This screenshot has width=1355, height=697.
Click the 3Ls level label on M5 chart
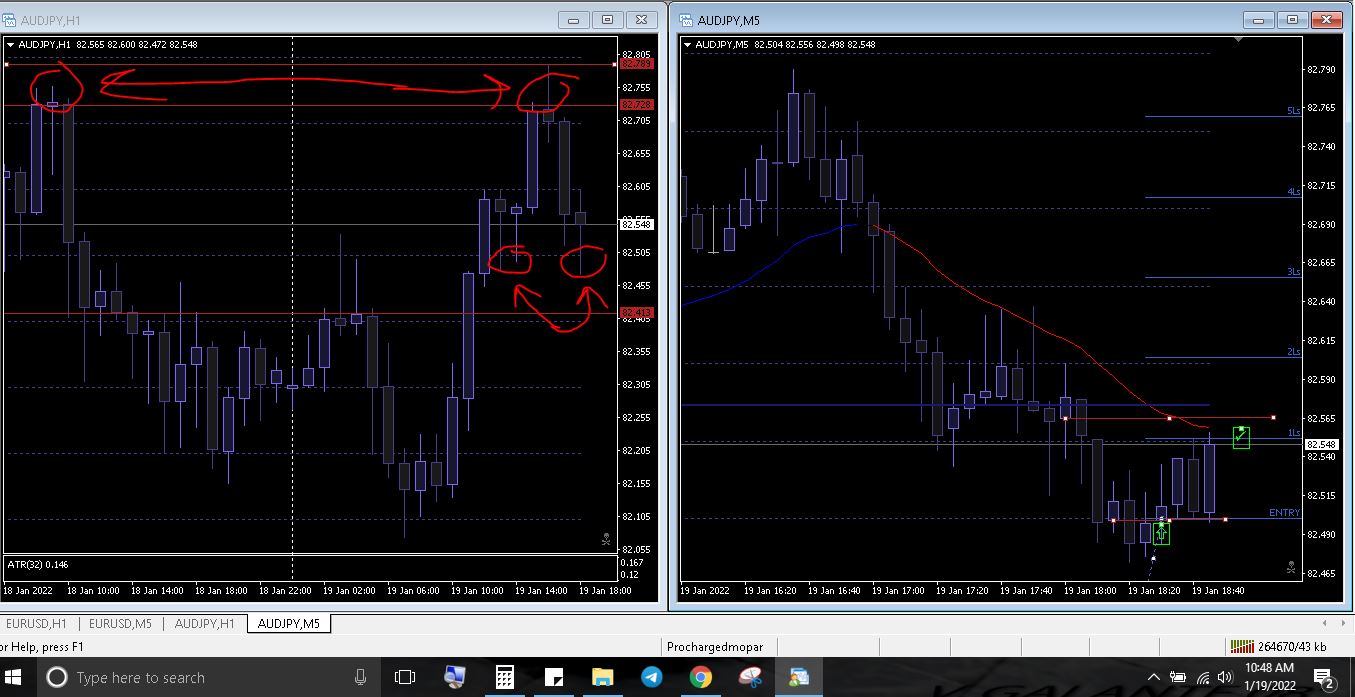point(1294,271)
